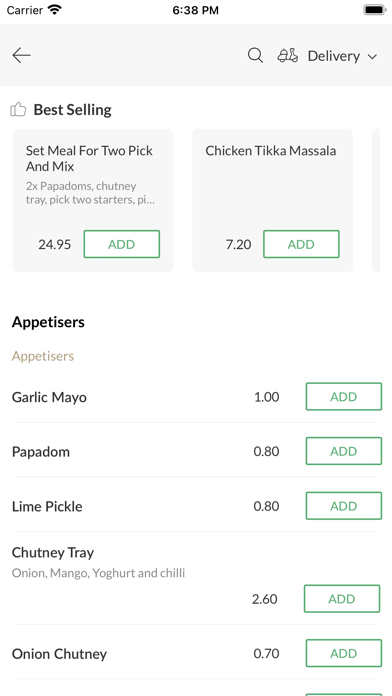Screen dimensions: 392x696
Task: Add Chicken Tikka Massala to order
Action: (x=301, y=244)
